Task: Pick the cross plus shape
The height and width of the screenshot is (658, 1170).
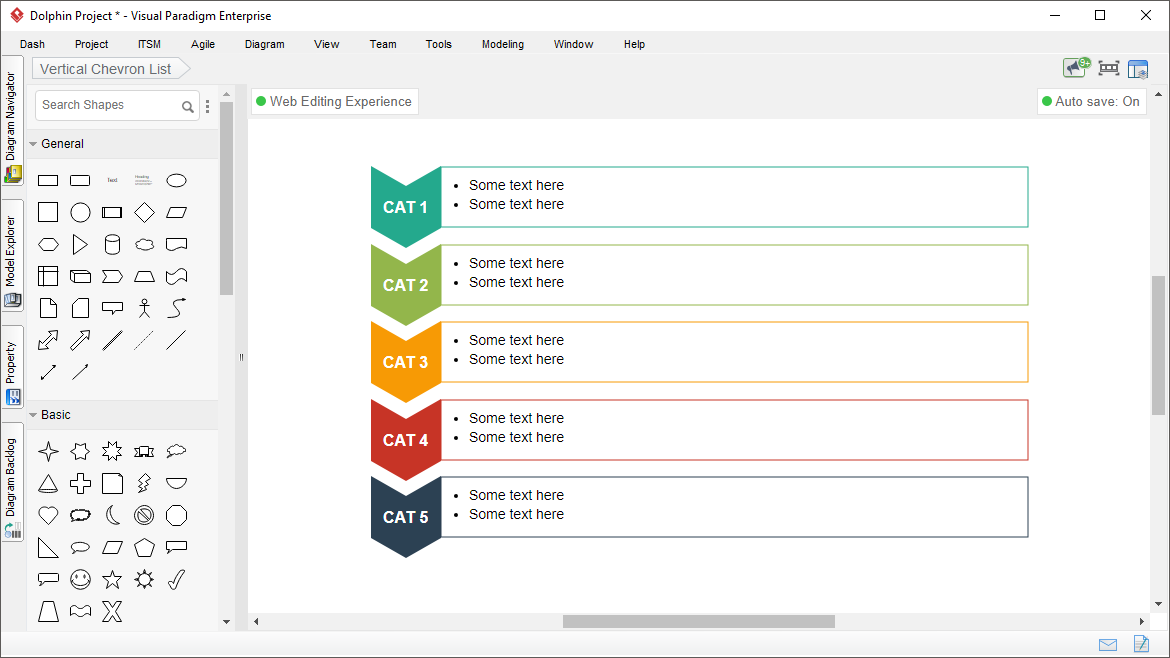Action: coord(80,483)
